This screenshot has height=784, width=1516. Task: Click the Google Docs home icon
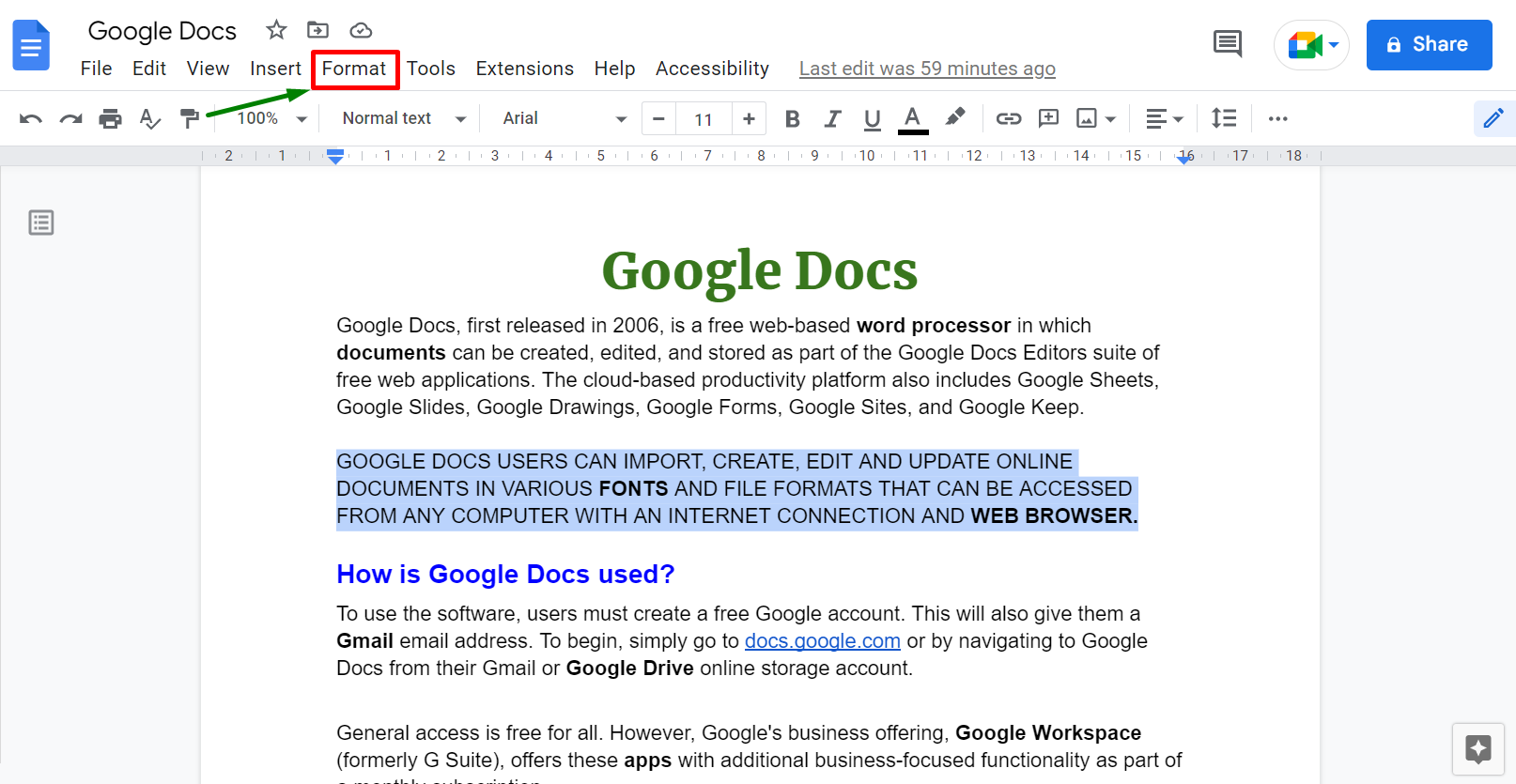pyautogui.click(x=31, y=44)
